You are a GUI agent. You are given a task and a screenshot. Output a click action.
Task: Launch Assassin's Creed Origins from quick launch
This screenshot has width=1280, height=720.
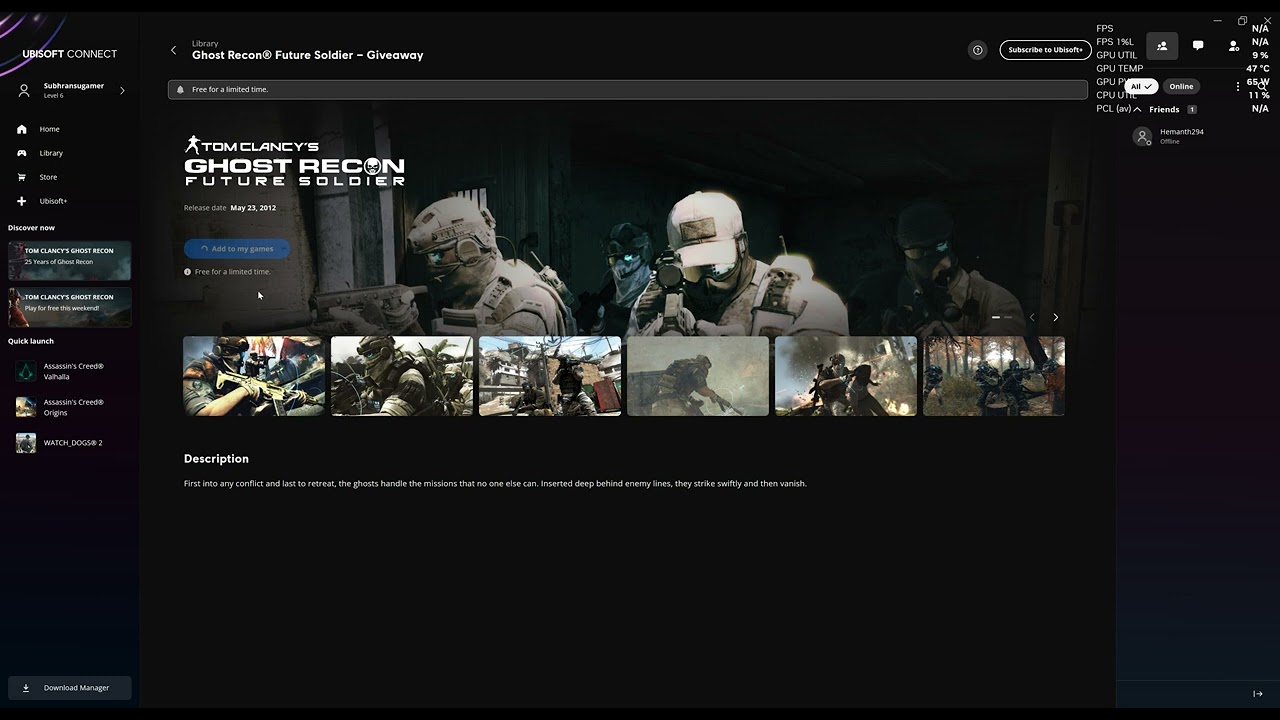(x=69, y=407)
